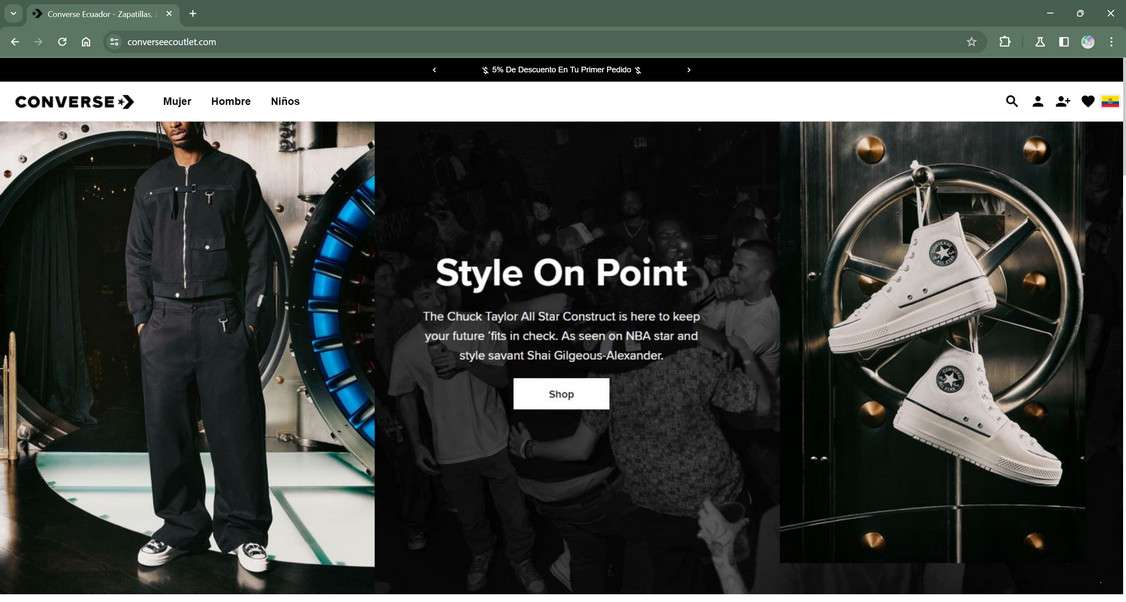The height and width of the screenshot is (602, 1126).
Task: Bookmark page with the star icon
Action: point(972,42)
